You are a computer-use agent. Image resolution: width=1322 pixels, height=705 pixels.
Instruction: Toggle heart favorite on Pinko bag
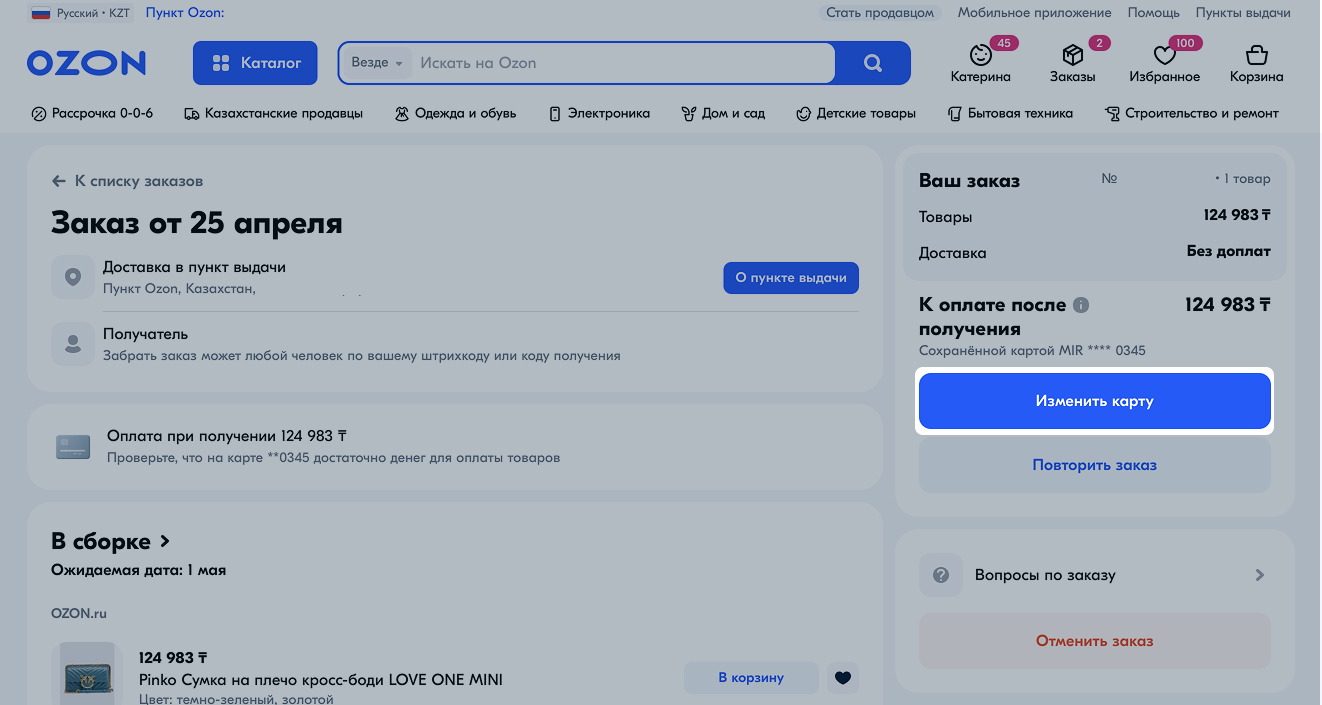(842, 678)
